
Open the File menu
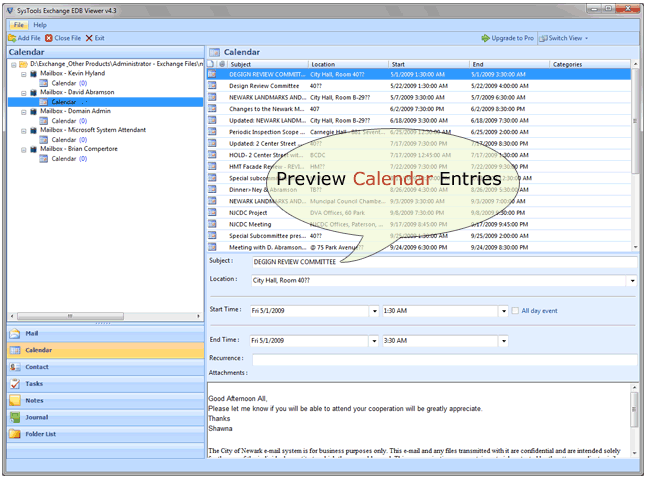pyautogui.click(x=19, y=25)
